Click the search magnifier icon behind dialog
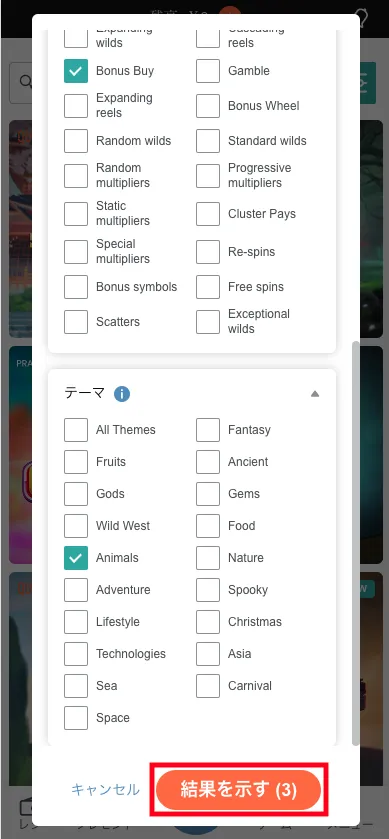 (26, 81)
